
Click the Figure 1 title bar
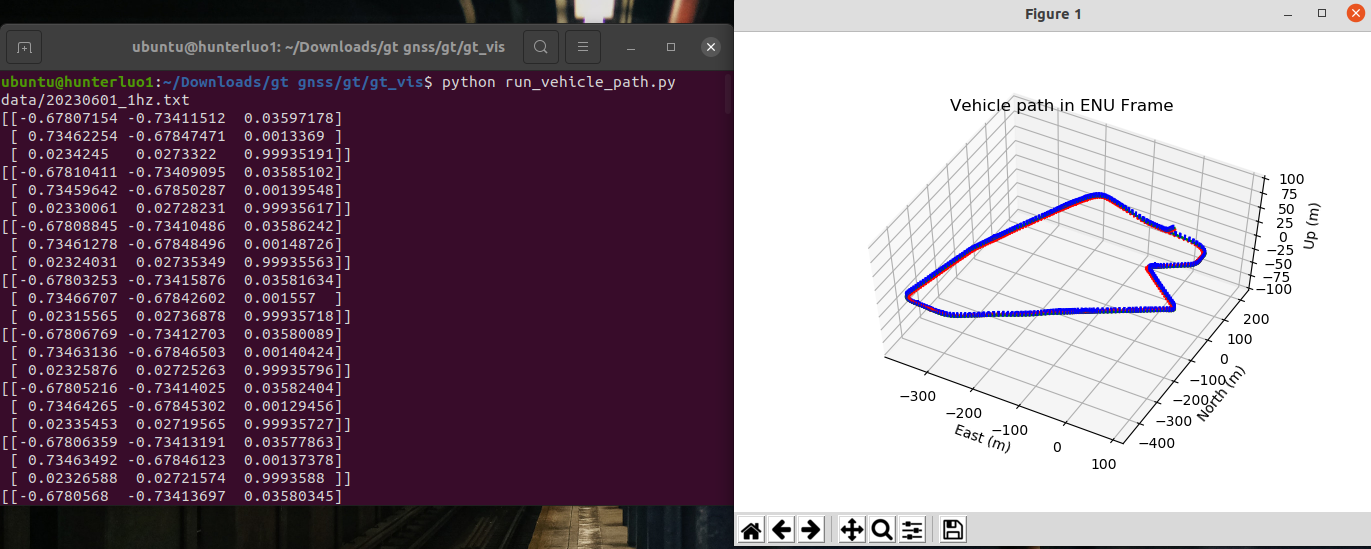coord(1053,13)
